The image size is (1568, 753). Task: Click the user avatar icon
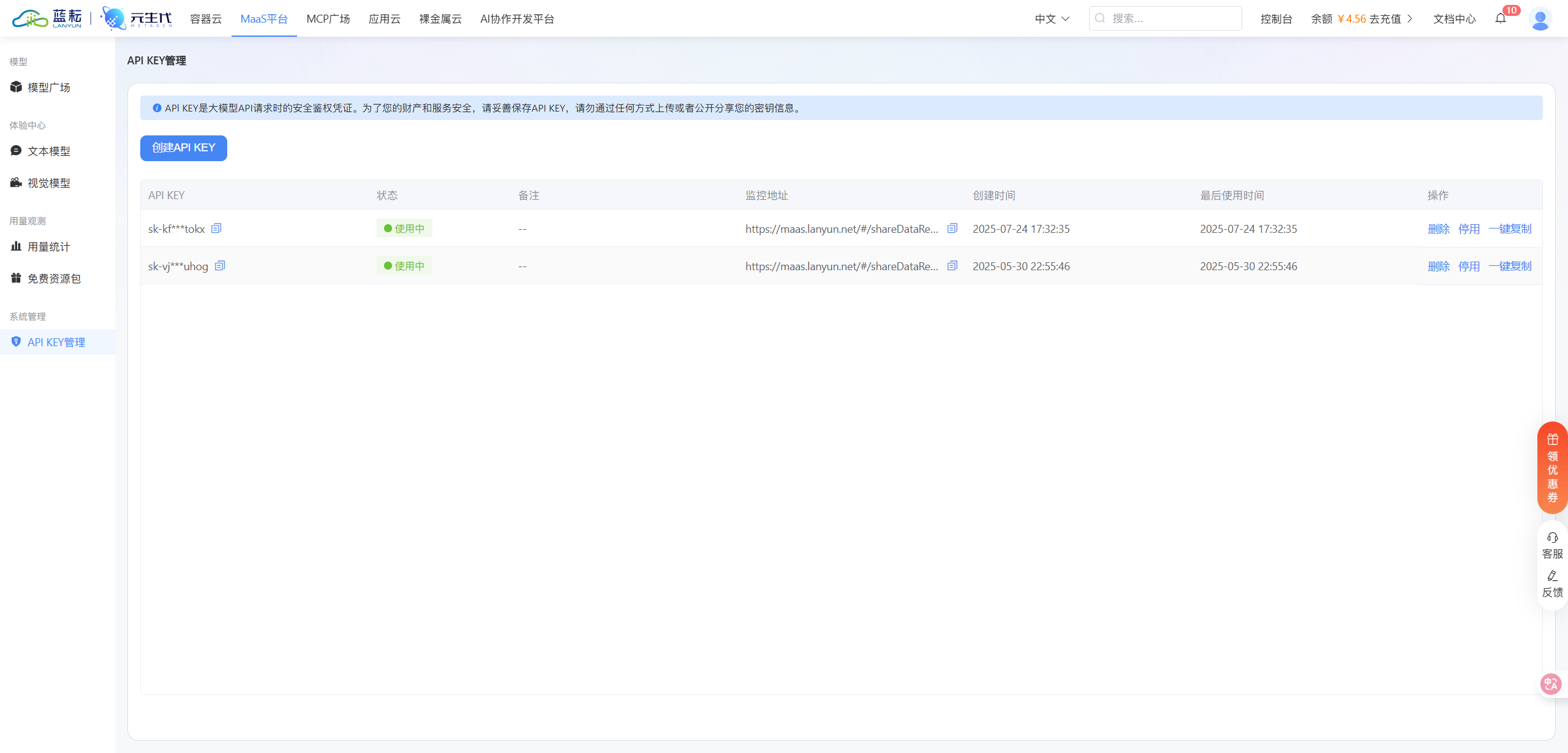[x=1540, y=19]
